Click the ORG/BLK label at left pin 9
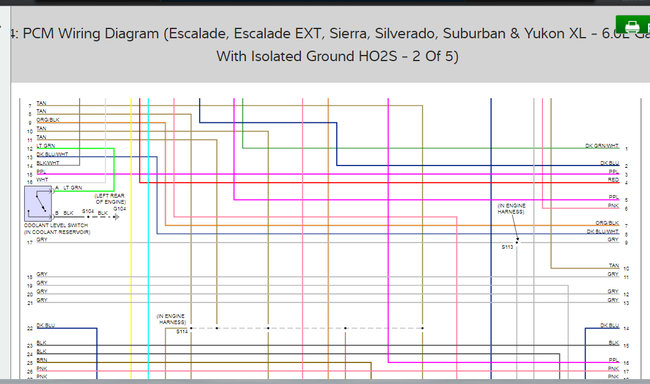The width and height of the screenshot is (650, 384). [48, 119]
